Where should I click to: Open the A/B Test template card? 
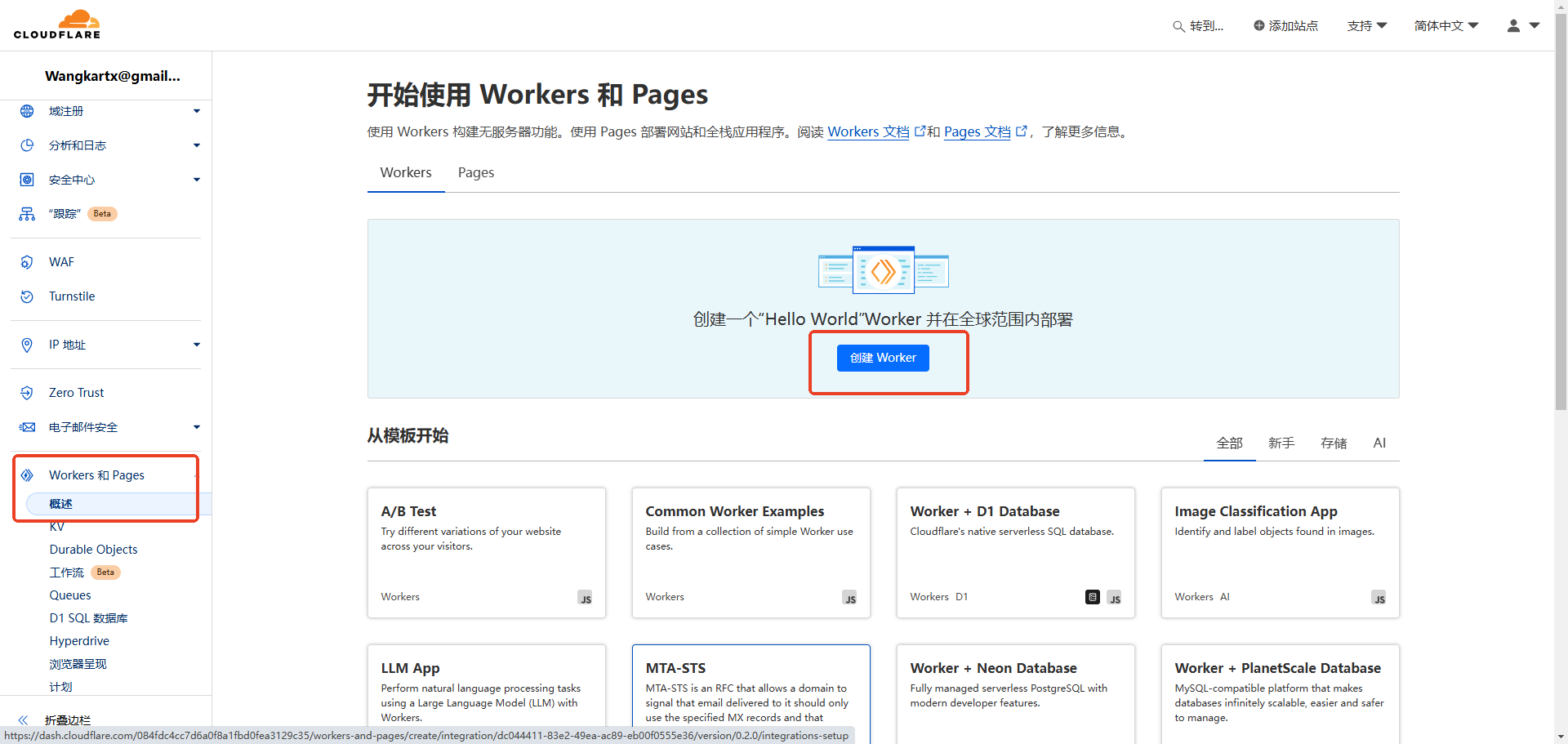pos(487,553)
